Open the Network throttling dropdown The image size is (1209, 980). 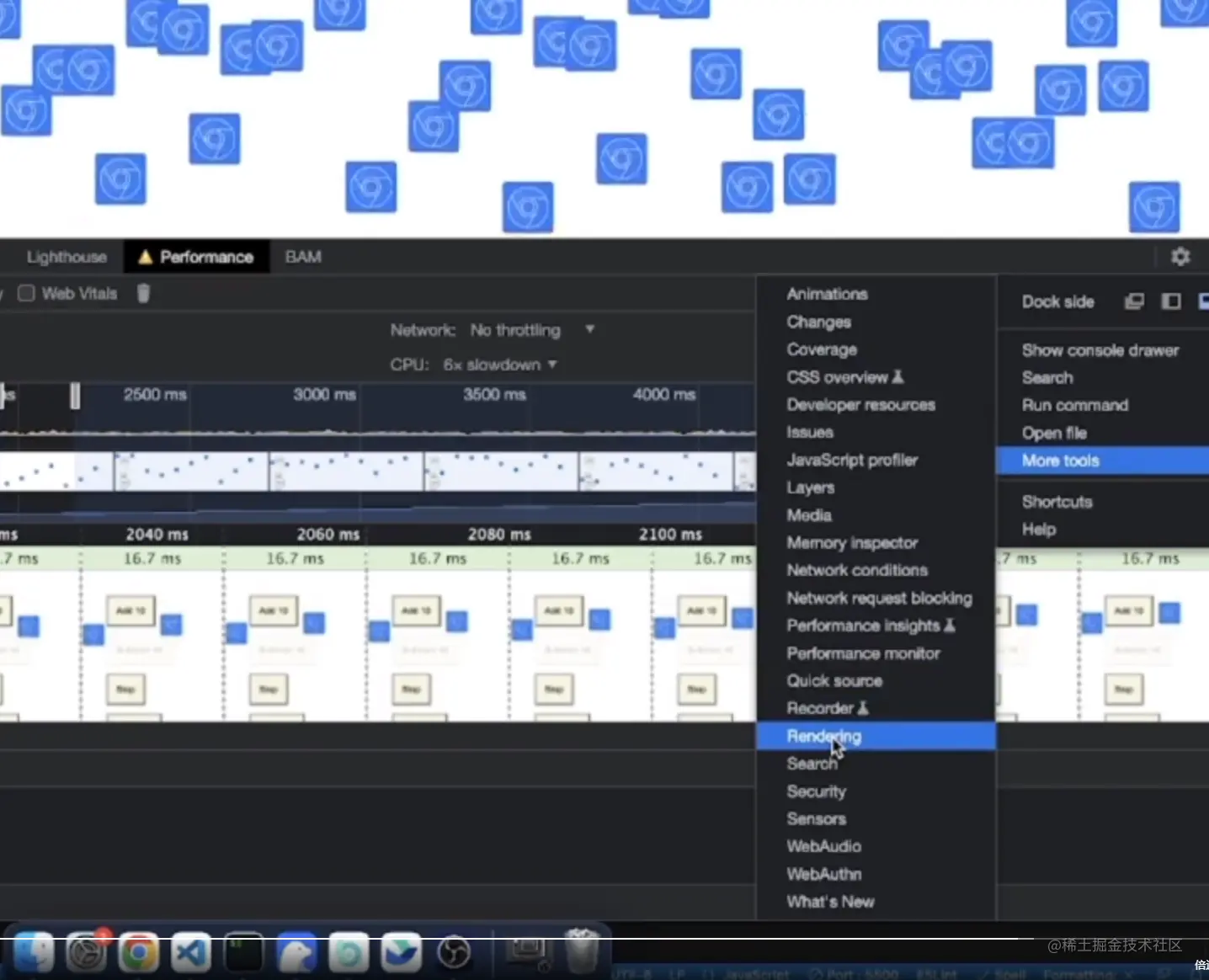(532, 330)
